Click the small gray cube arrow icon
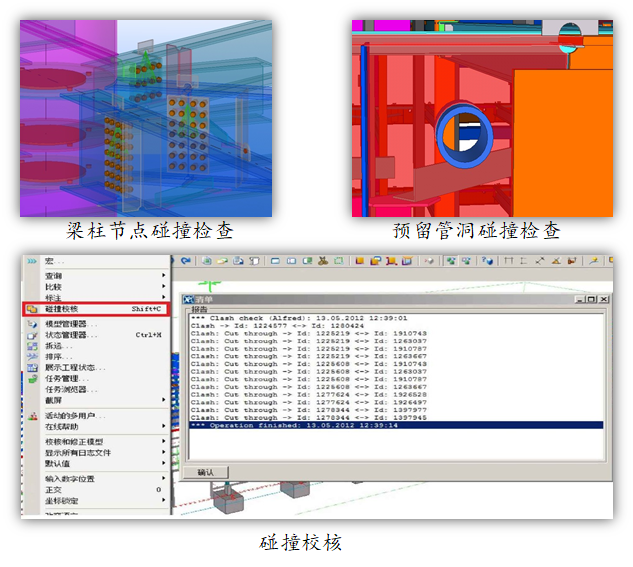 (429, 261)
